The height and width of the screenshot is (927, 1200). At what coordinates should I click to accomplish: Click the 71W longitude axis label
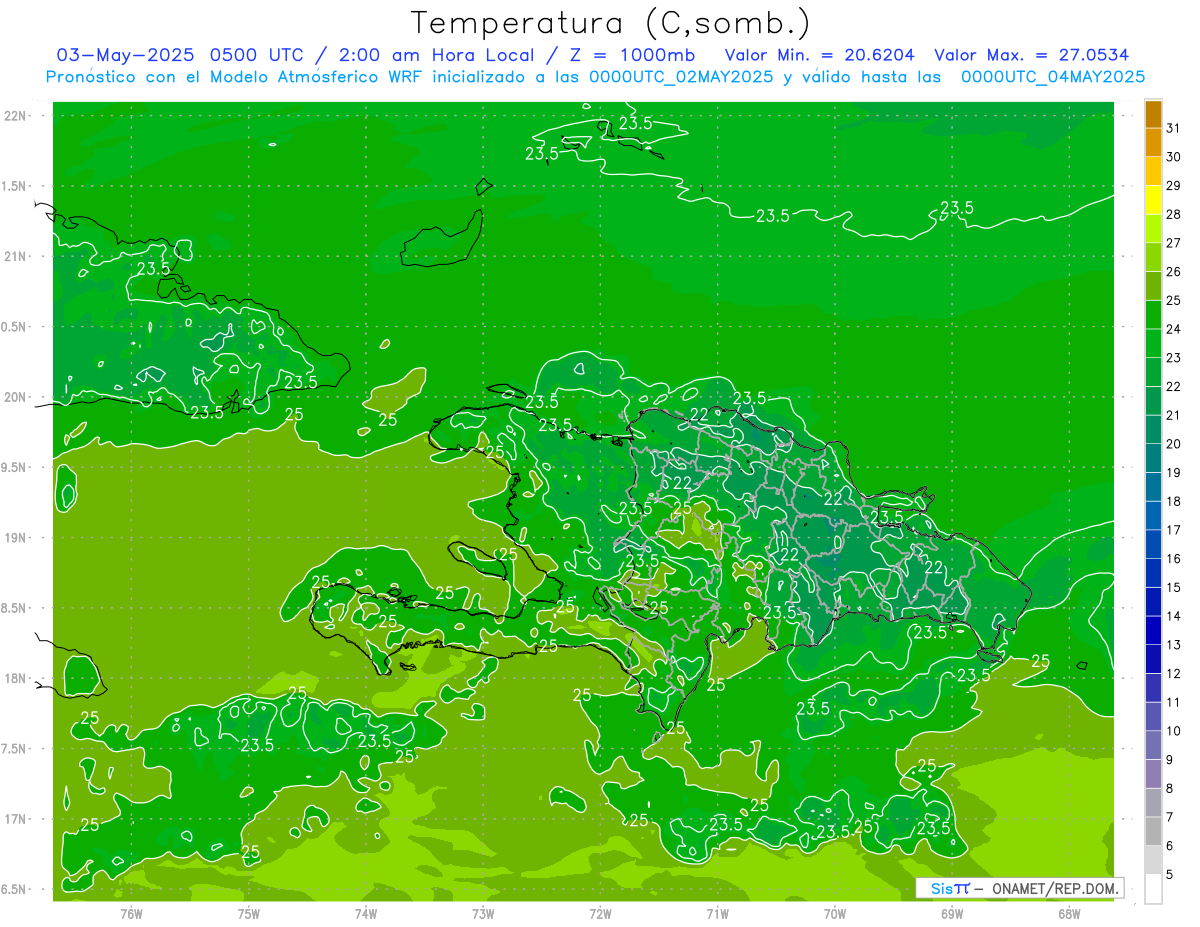click(717, 913)
